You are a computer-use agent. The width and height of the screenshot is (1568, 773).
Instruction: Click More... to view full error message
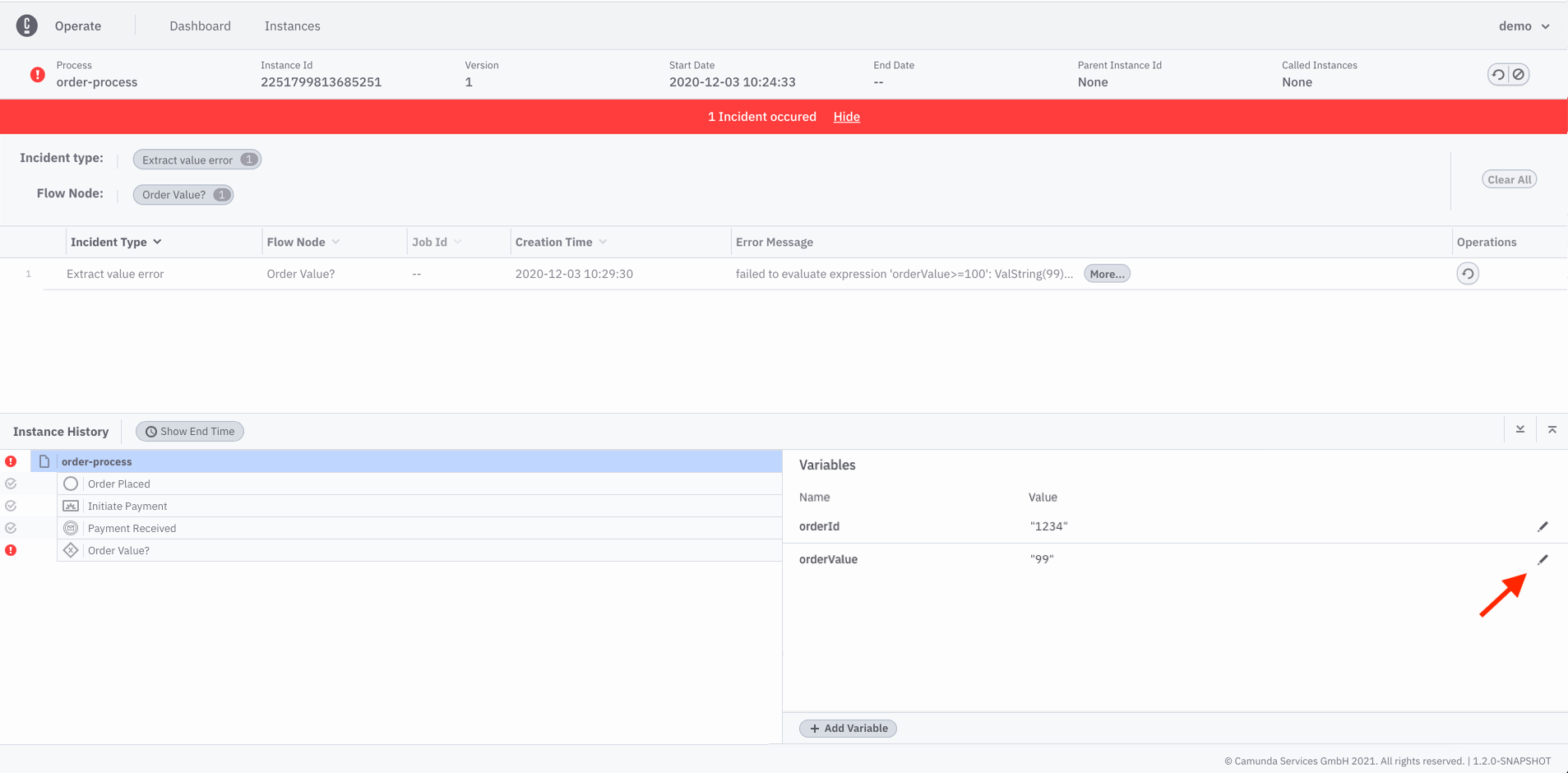[x=1106, y=274]
